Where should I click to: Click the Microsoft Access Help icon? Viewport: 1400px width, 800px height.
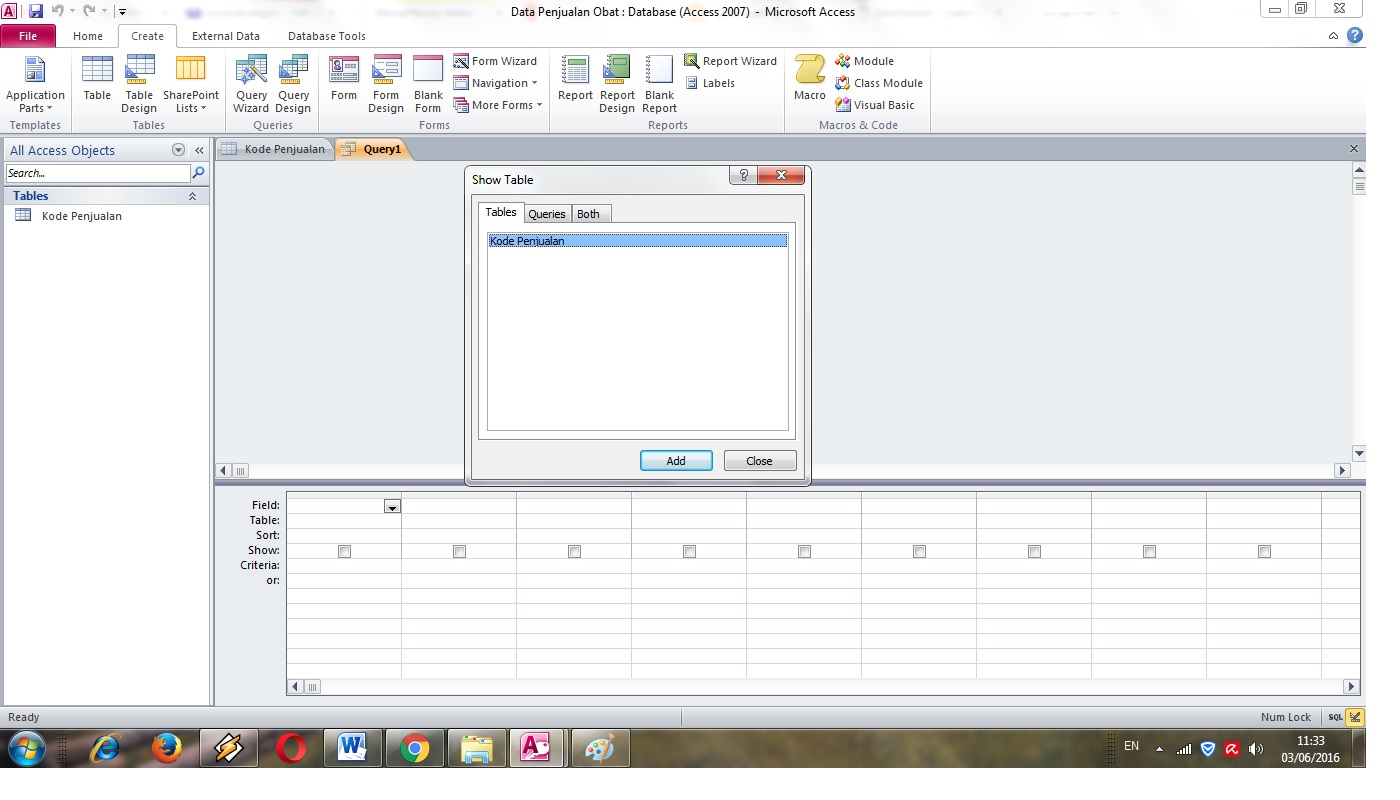[x=1355, y=35]
